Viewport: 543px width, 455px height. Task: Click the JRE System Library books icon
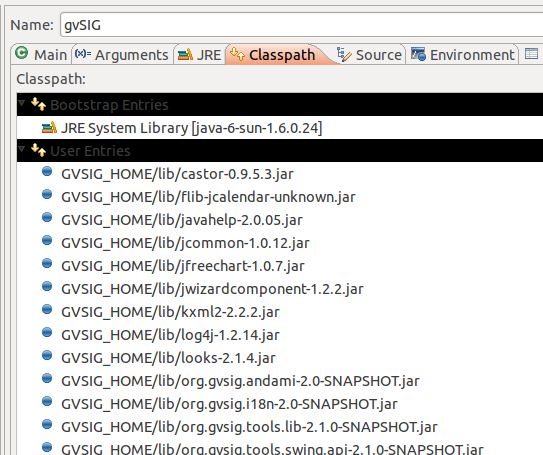click(x=49, y=127)
